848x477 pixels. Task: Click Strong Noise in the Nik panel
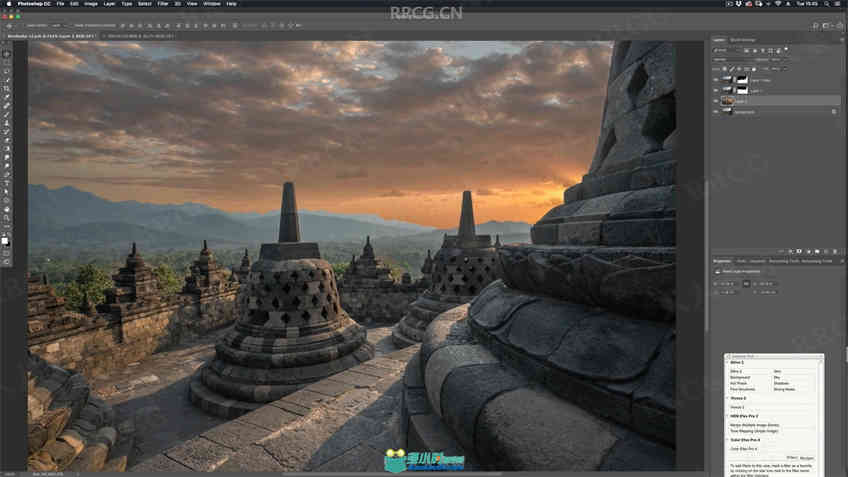(x=784, y=389)
